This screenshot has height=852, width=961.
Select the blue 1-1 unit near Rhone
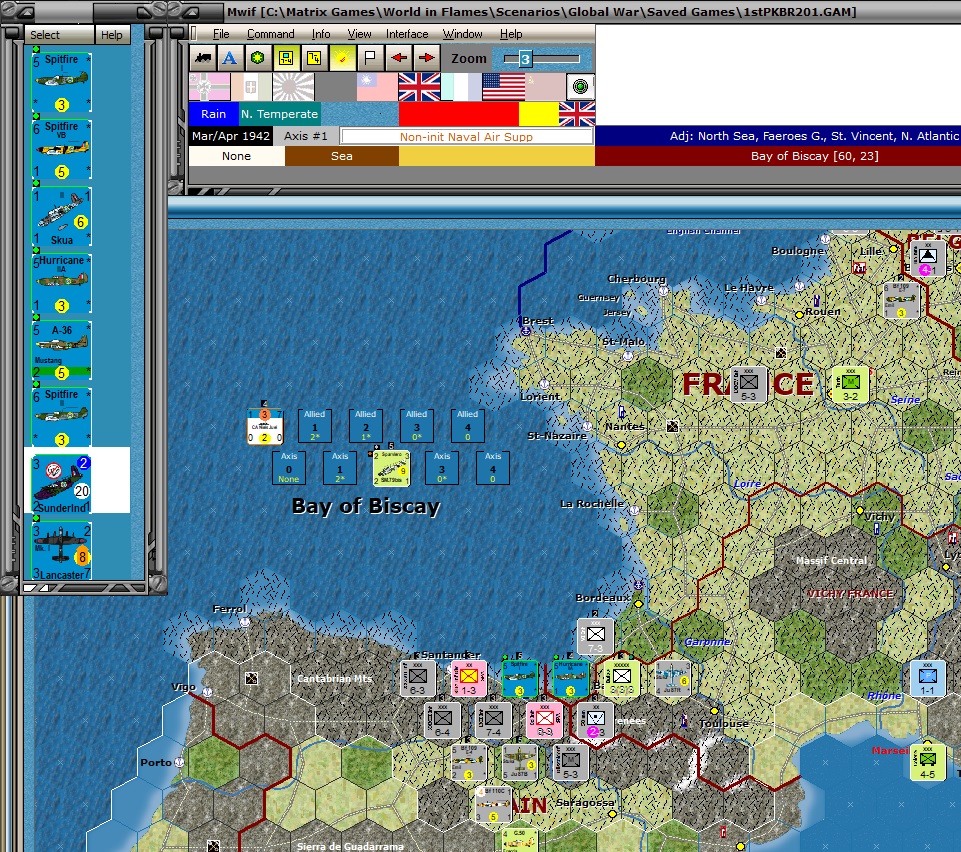click(x=927, y=678)
